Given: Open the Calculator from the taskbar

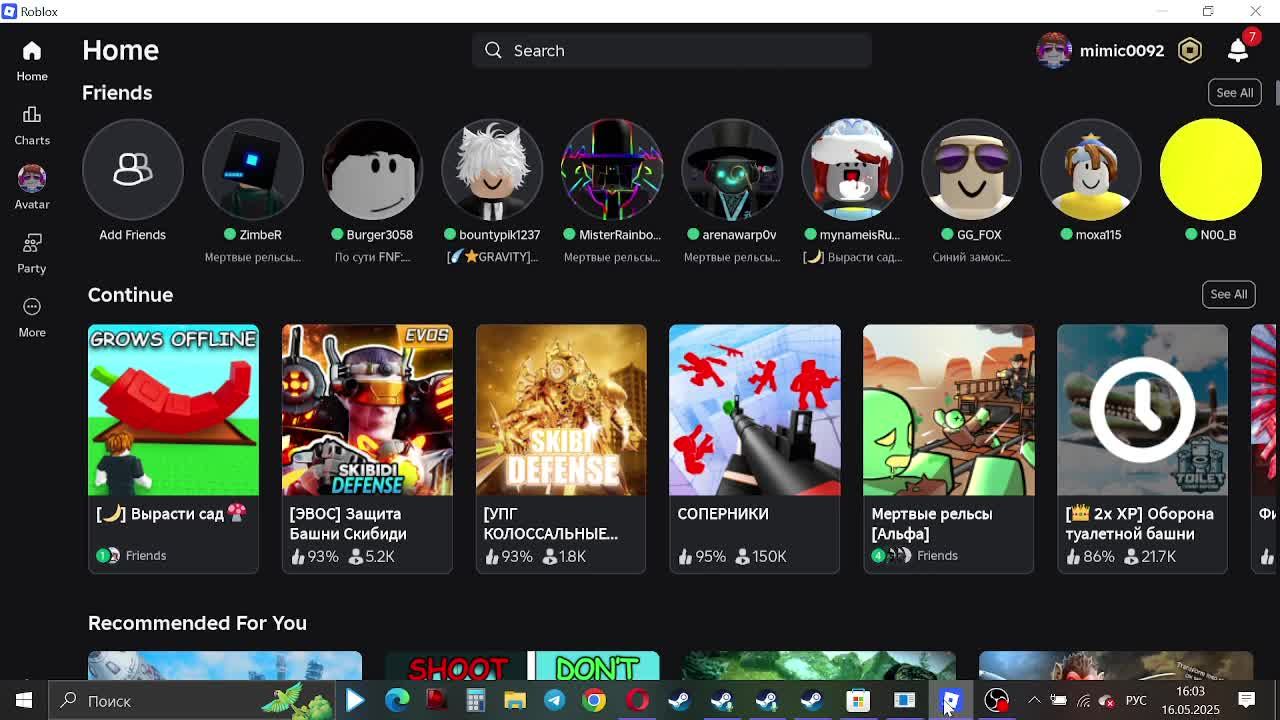Looking at the screenshot, I should 475,700.
